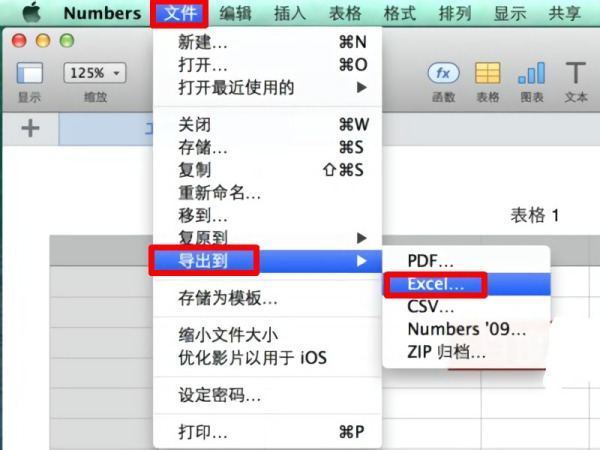Click the 表格 1 table title
Viewport: 600px width, 450px height.
point(535,215)
